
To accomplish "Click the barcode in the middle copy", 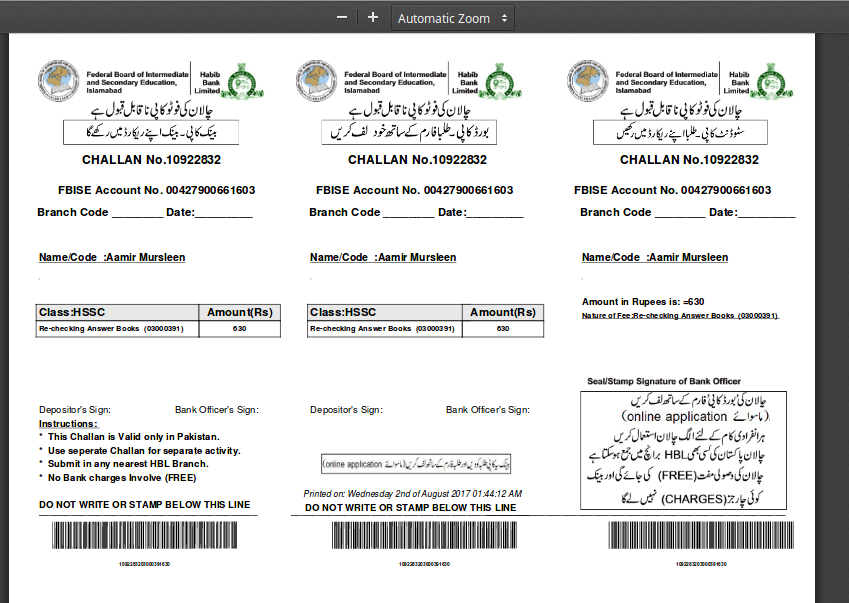I will click(424, 535).
